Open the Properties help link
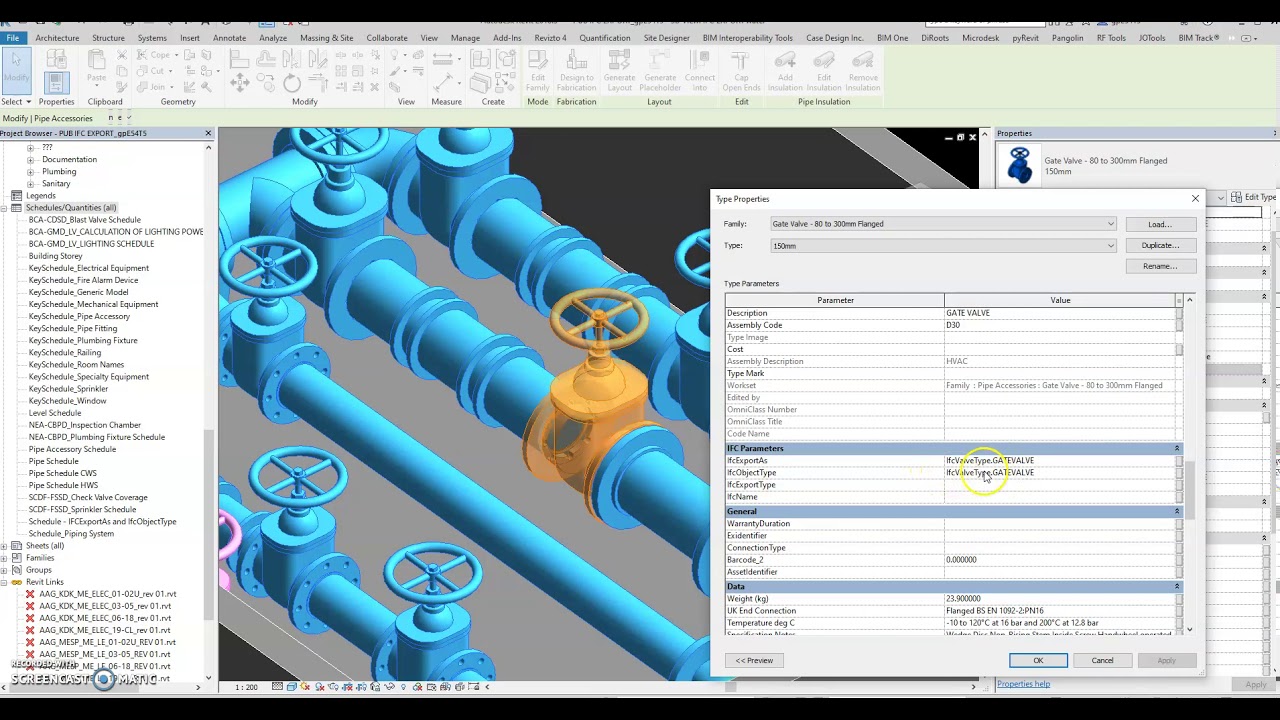This screenshot has height=720, width=1280. point(1023,684)
